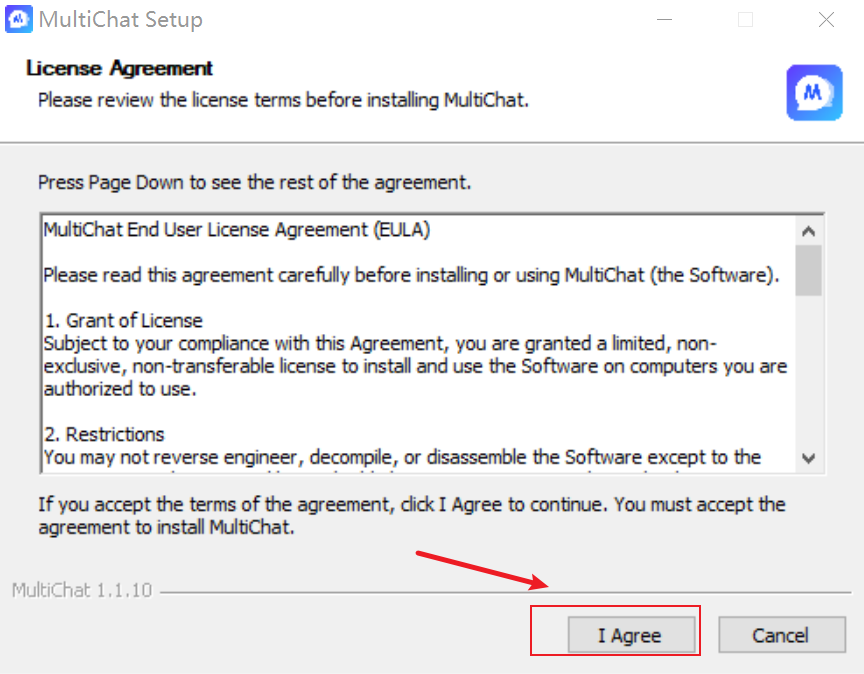This screenshot has width=864, height=674.
Task: Cancel the MultiChat installation
Action: [781, 635]
